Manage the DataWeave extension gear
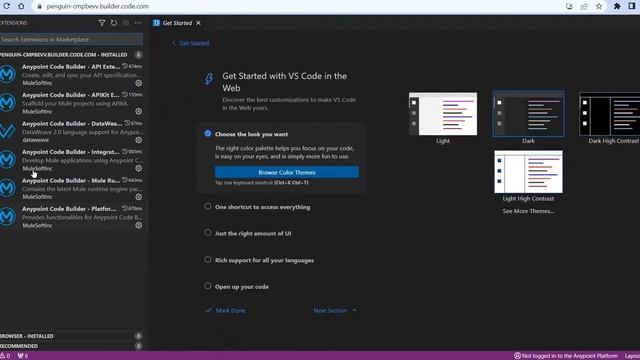Image resolution: width=640 pixels, height=360 pixels. pyautogui.click(x=139, y=140)
